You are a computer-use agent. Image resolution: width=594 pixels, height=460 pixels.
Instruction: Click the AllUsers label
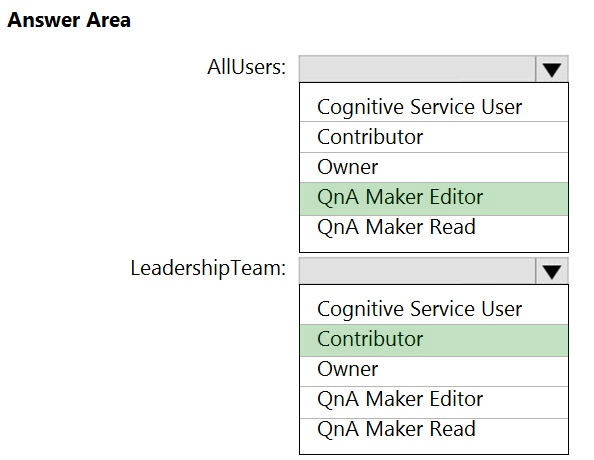pyautogui.click(x=246, y=67)
